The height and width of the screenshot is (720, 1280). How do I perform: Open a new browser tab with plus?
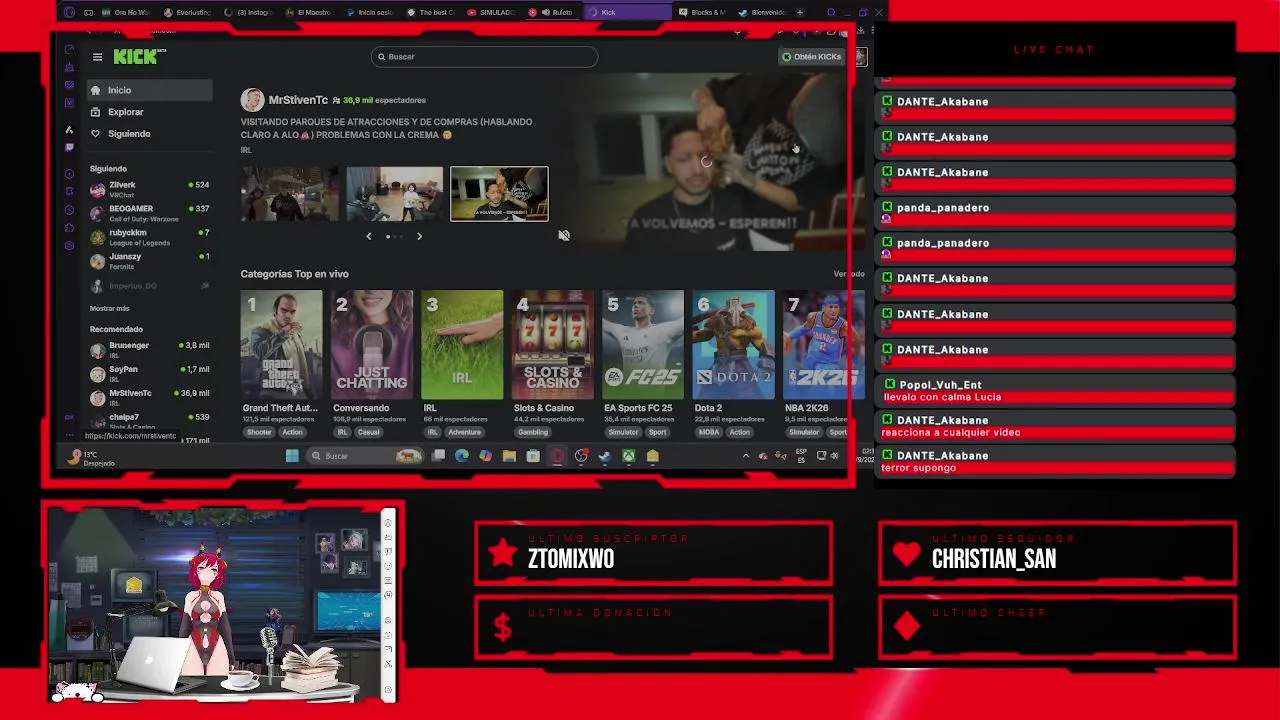800,12
